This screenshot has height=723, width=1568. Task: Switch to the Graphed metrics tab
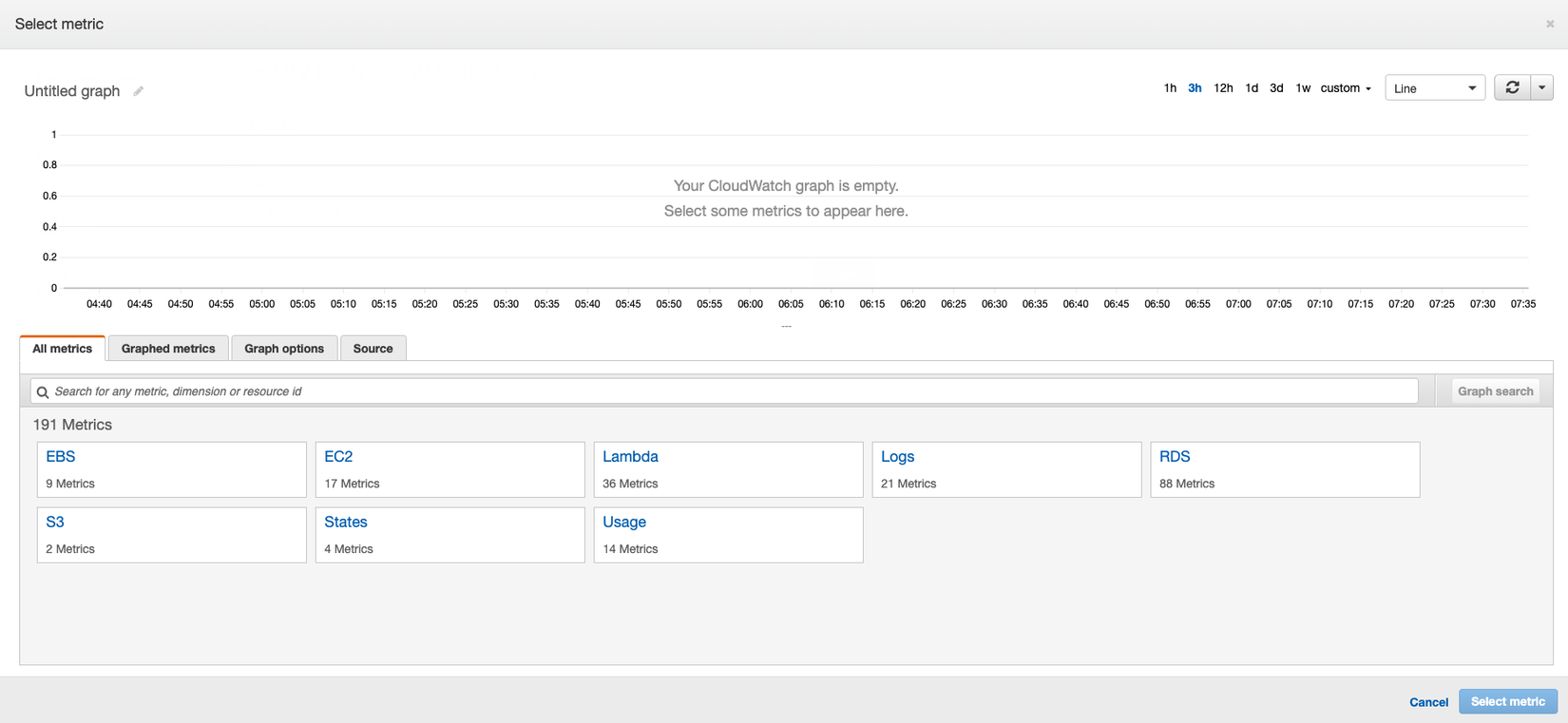(168, 349)
